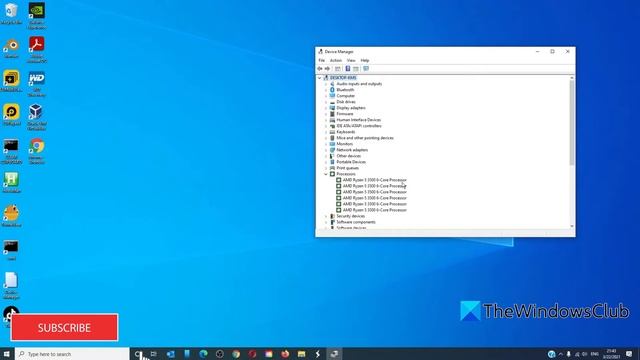640x360 pixels.
Task: Click the Display adapters category icon
Action: pyautogui.click(x=332, y=108)
